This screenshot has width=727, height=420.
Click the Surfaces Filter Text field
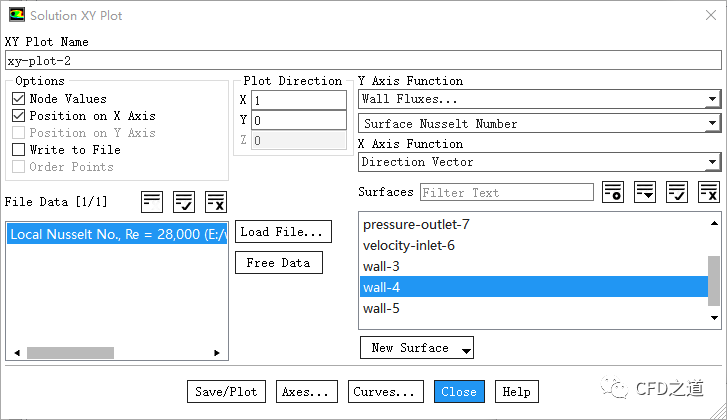tap(506, 192)
